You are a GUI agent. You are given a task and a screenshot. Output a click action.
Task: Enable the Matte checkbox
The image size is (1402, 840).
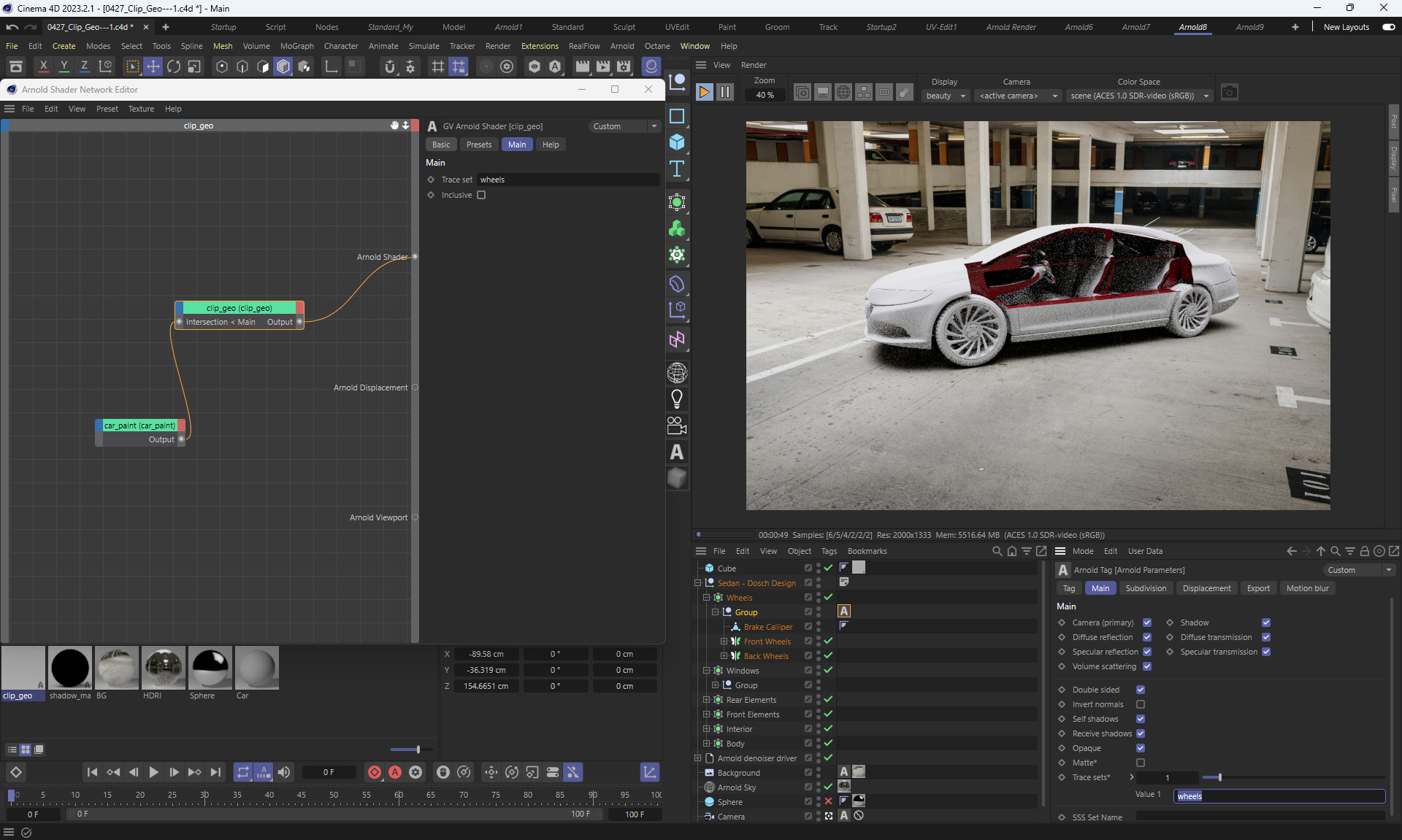coord(1141,763)
